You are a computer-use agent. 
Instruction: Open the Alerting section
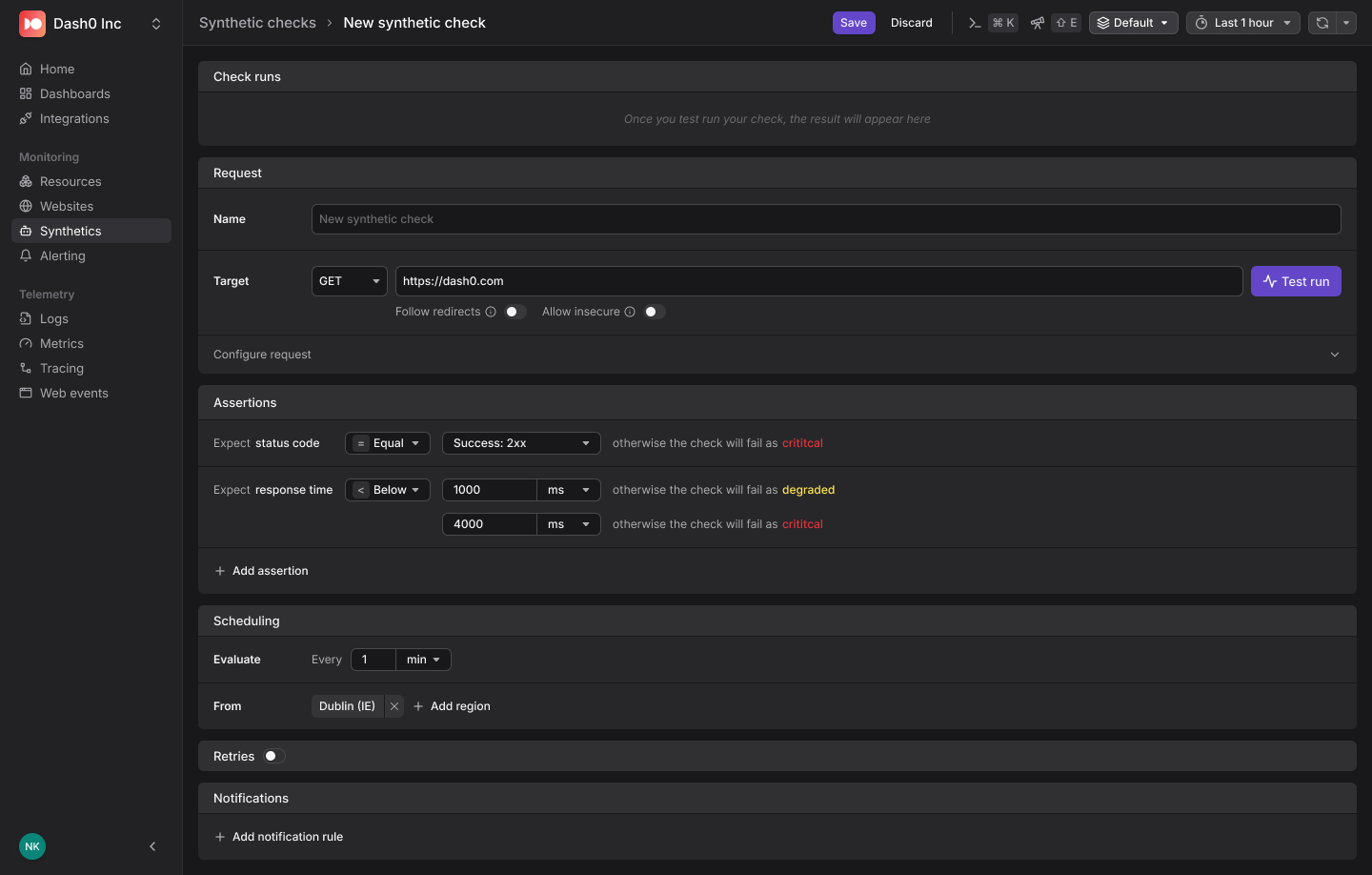click(91, 255)
